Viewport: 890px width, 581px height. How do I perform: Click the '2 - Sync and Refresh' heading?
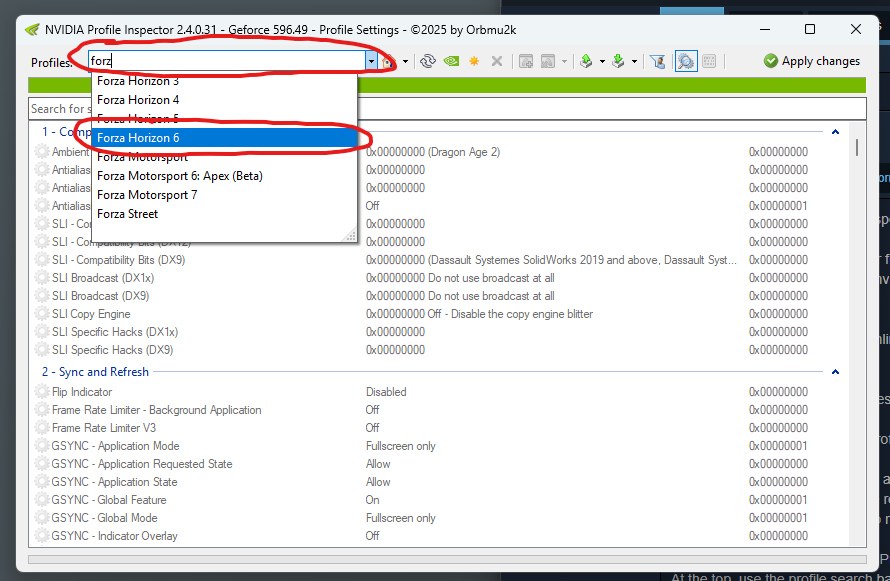(95, 372)
